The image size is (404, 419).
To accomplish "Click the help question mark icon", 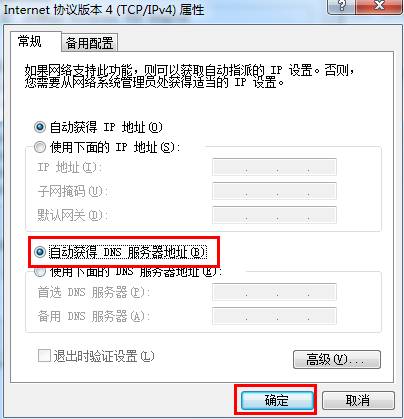I will (x=341, y=6).
